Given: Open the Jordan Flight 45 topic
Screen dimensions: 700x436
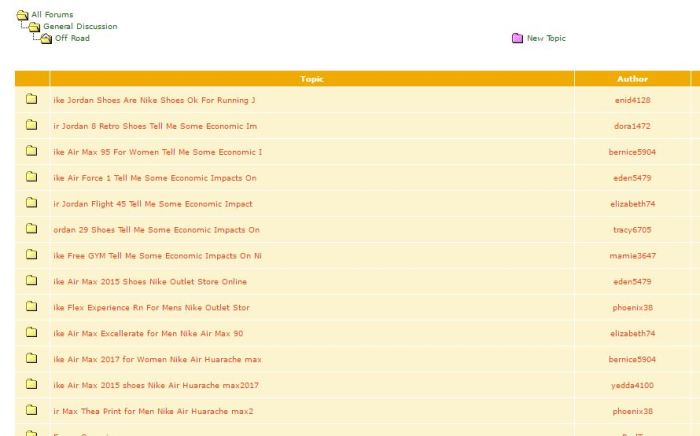Looking at the screenshot, I should click(x=152, y=204).
